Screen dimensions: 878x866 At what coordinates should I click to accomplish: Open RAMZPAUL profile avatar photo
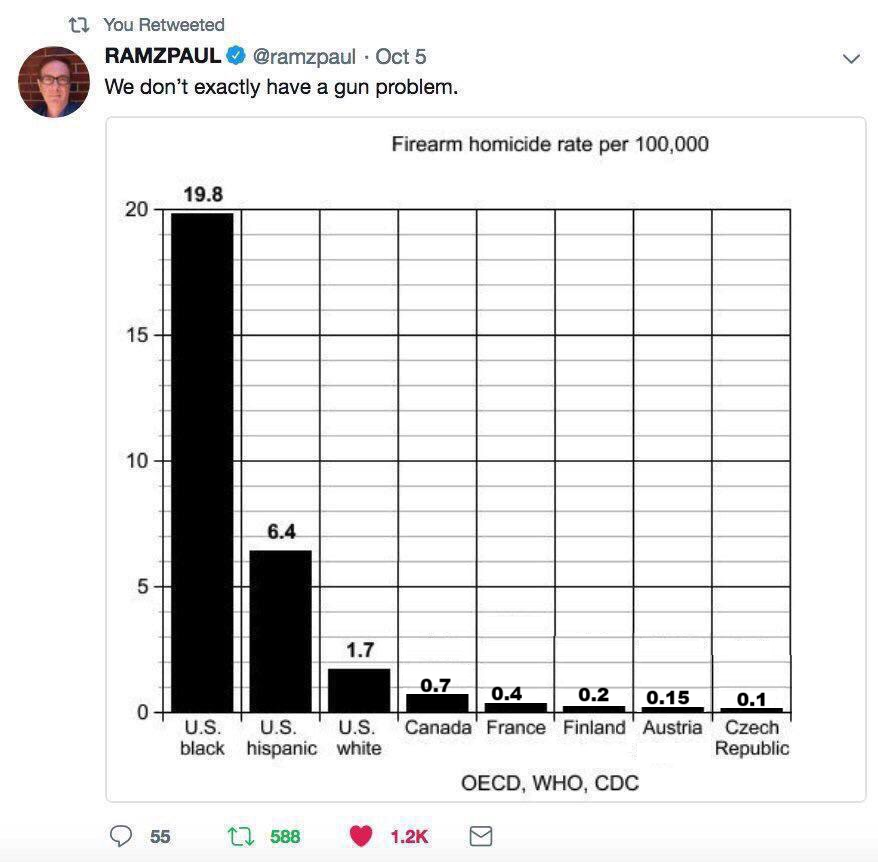[54, 82]
